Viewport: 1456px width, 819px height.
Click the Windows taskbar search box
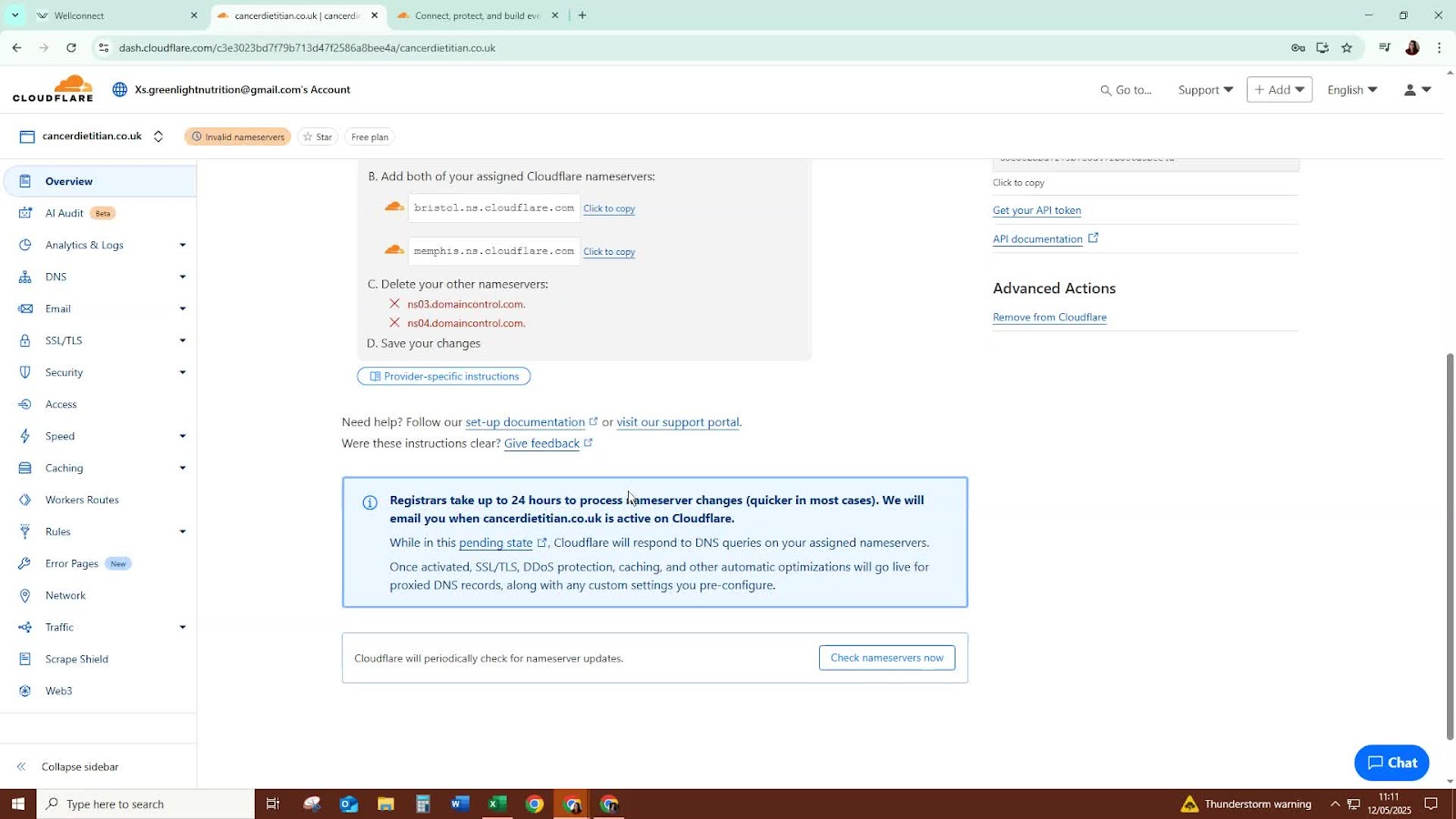[146, 804]
